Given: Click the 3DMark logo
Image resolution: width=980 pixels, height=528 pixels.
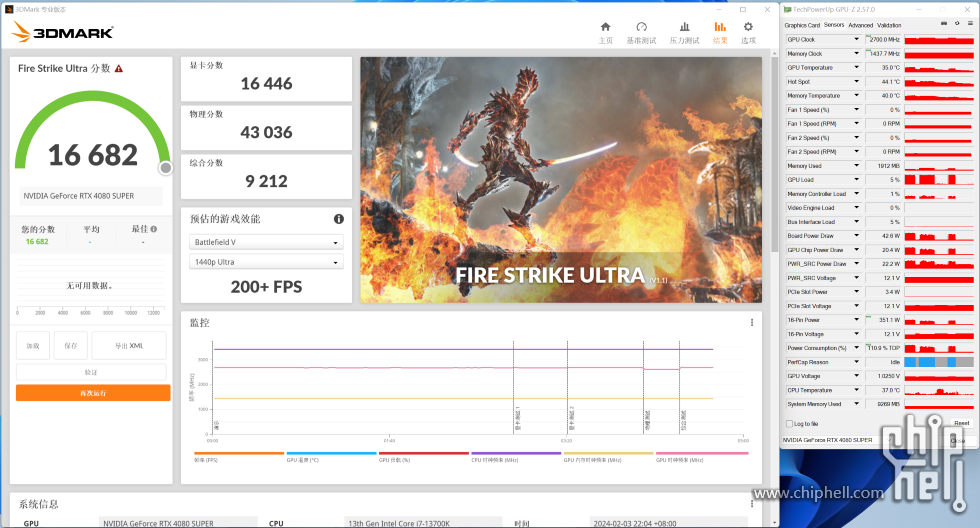Looking at the screenshot, I should (63, 32).
